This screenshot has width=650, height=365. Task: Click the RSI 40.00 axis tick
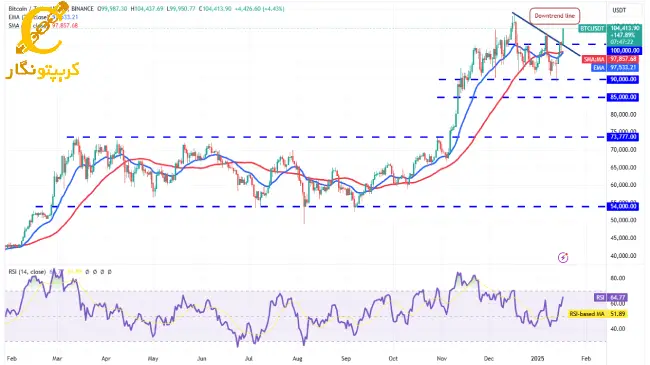(617, 329)
